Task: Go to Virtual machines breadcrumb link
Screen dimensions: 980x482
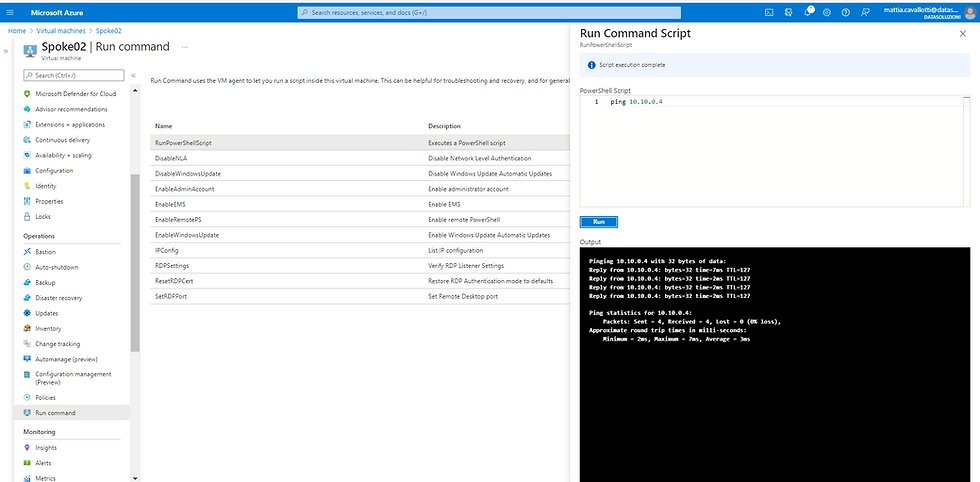Action: click(x=61, y=30)
